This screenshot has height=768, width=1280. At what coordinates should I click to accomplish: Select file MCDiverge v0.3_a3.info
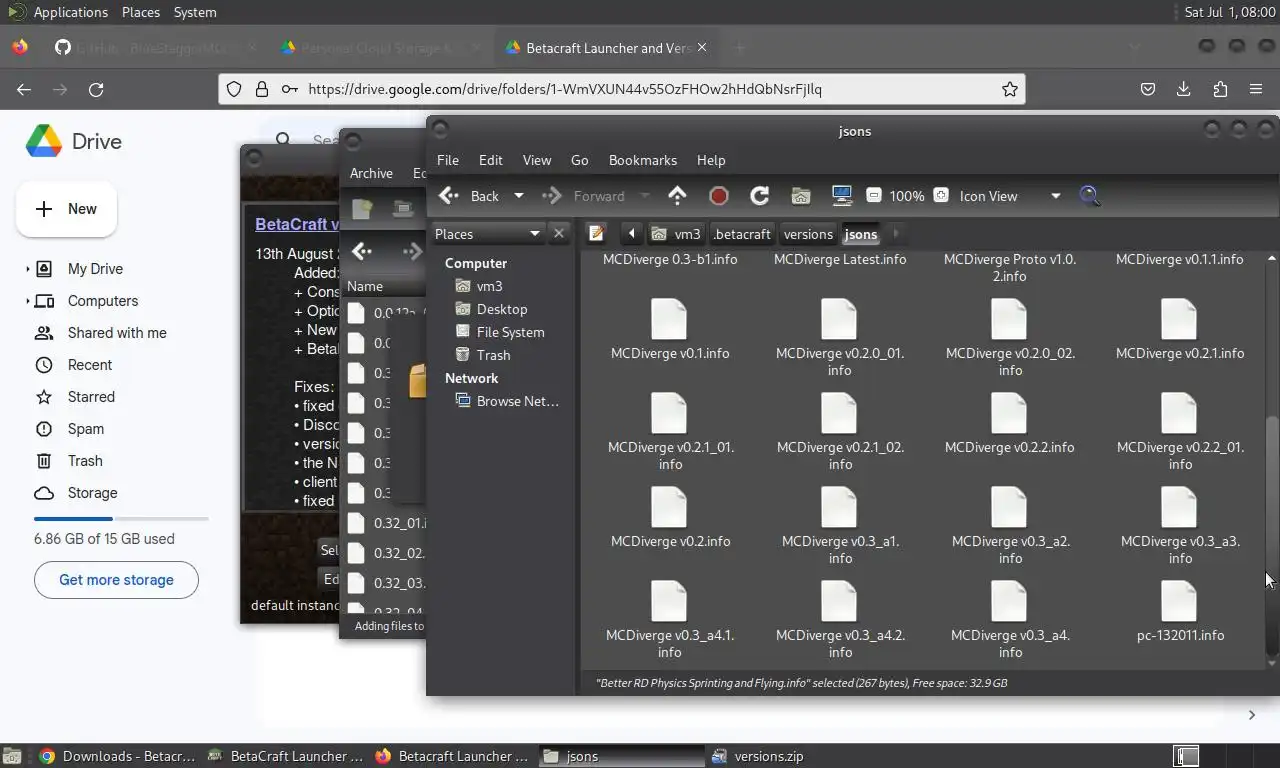pyautogui.click(x=1180, y=526)
